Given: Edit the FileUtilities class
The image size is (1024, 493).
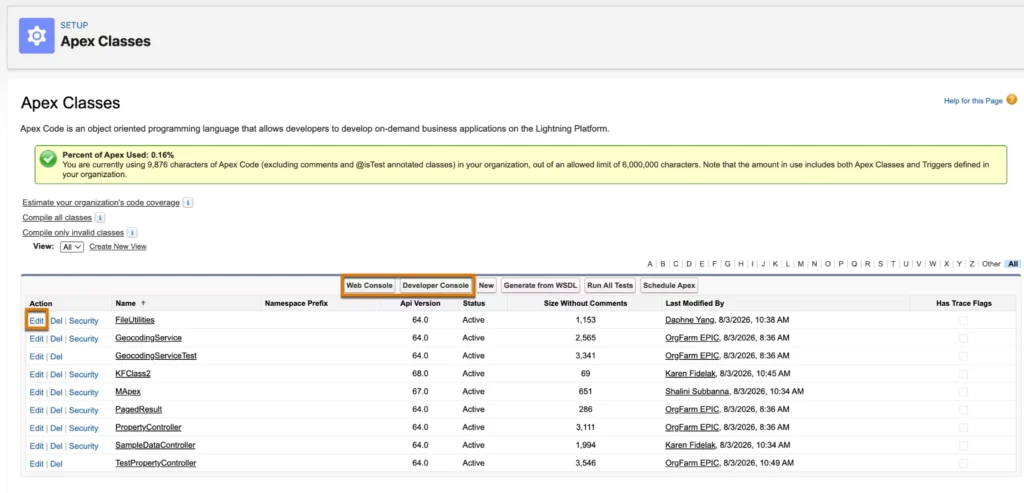Looking at the screenshot, I should coord(37,321).
